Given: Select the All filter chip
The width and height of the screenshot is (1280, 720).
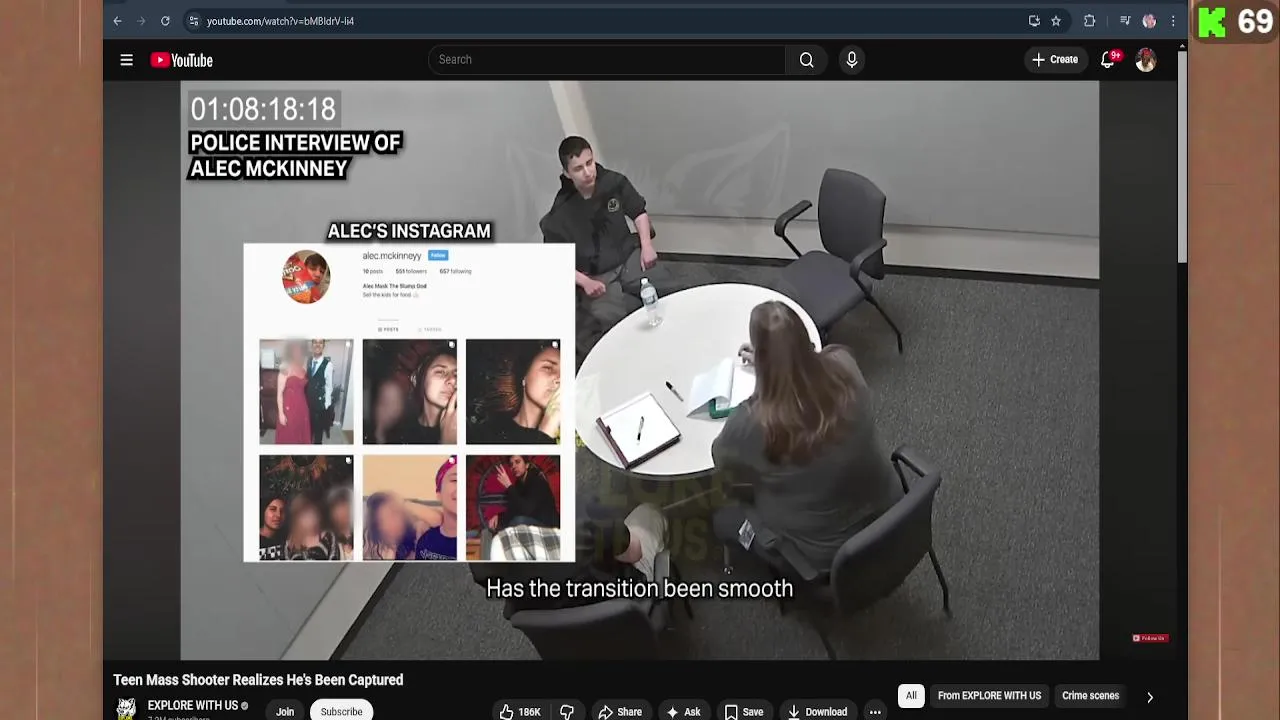Looking at the screenshot, I should (911, 696).
